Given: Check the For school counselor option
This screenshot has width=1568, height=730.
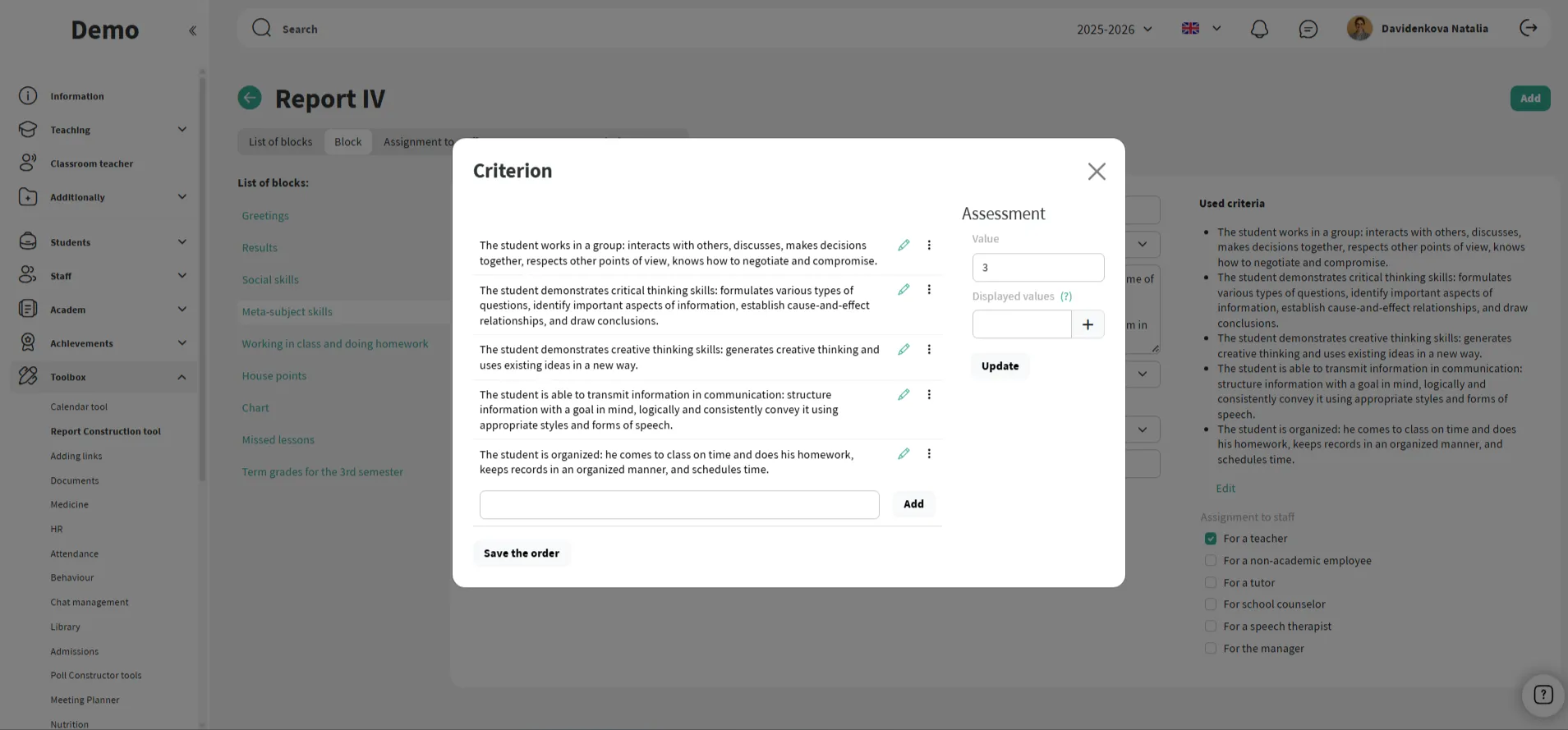Looking at the screenshot, I should (x=1211, y=604).
